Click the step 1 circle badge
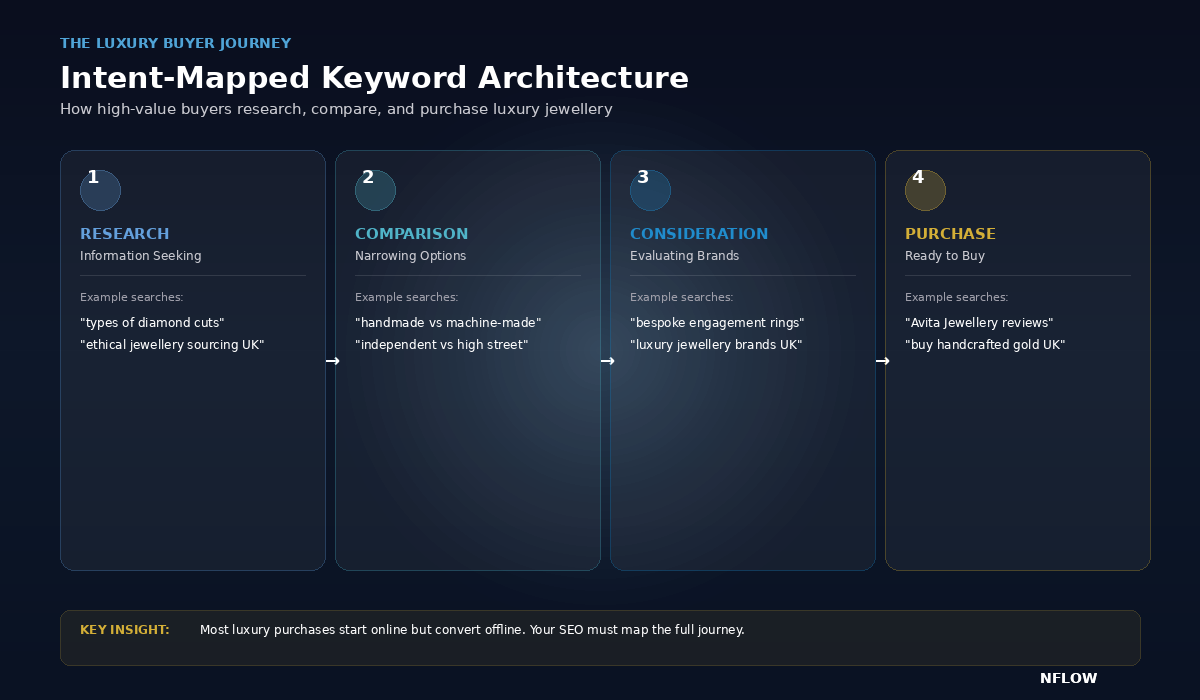1200x700 pixels. 100,190
